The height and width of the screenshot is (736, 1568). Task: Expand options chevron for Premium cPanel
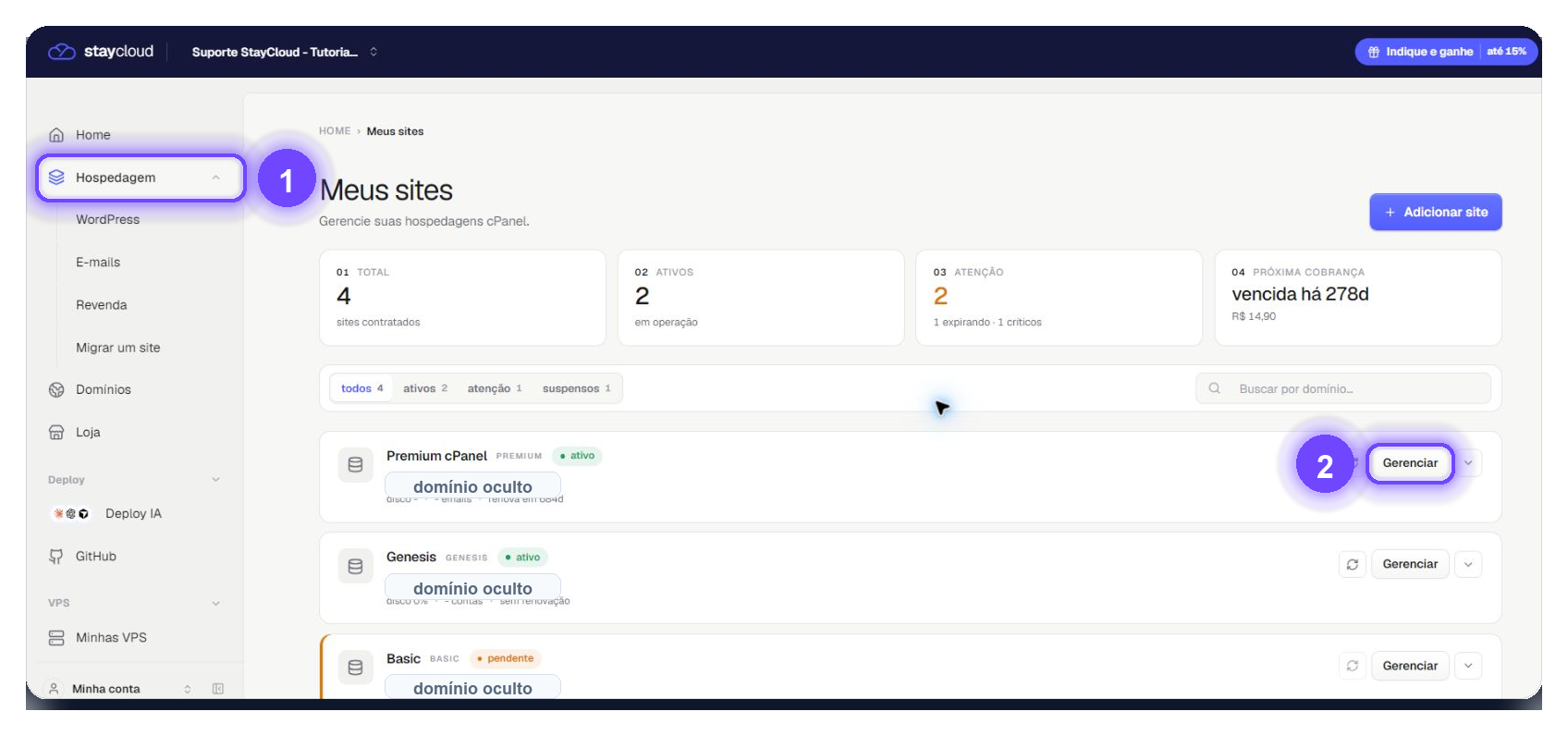coord(1468,463)
